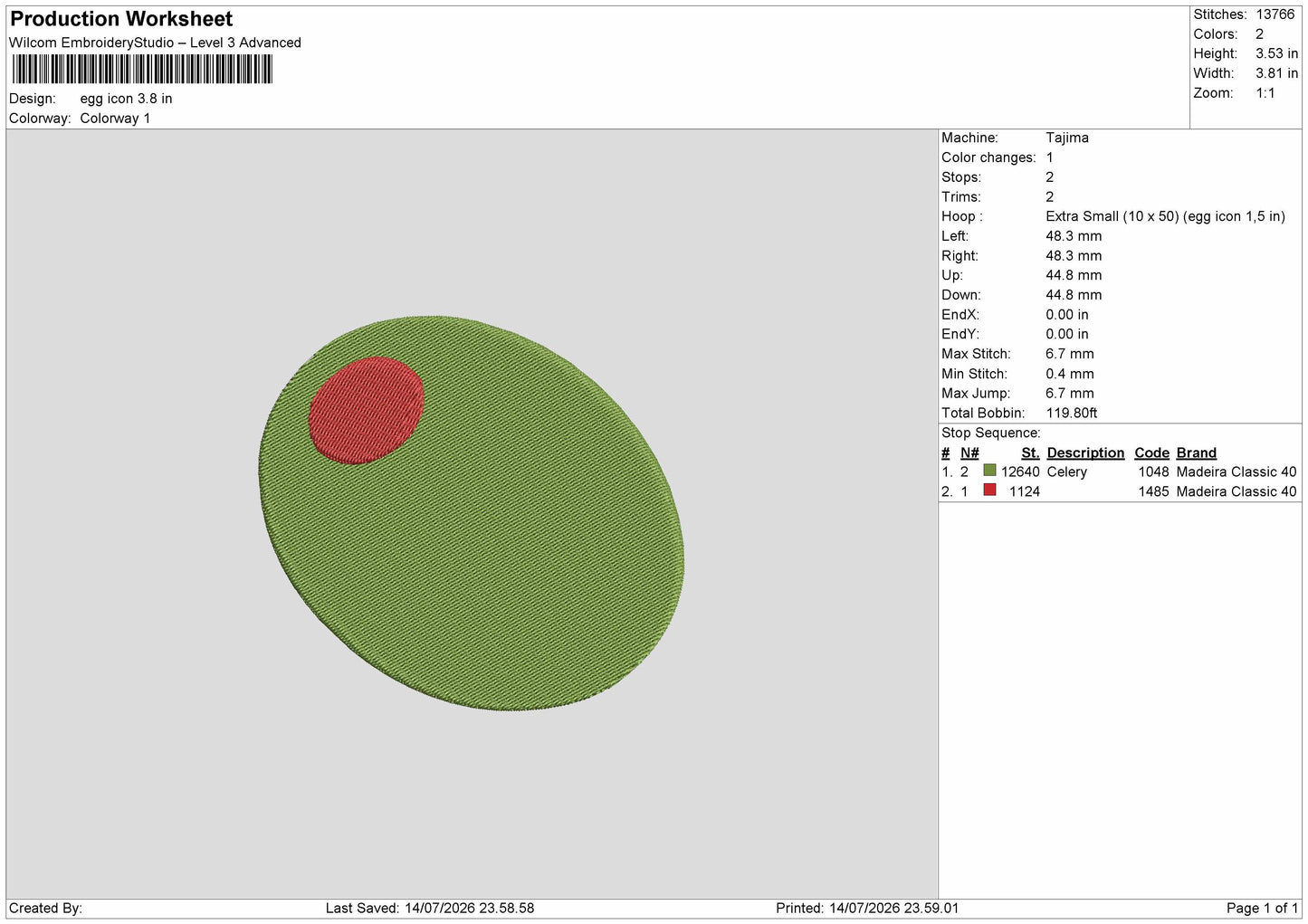Click the barcode under the worksheet title
This screenshot has width=1308, height=924.
point(142,70)
